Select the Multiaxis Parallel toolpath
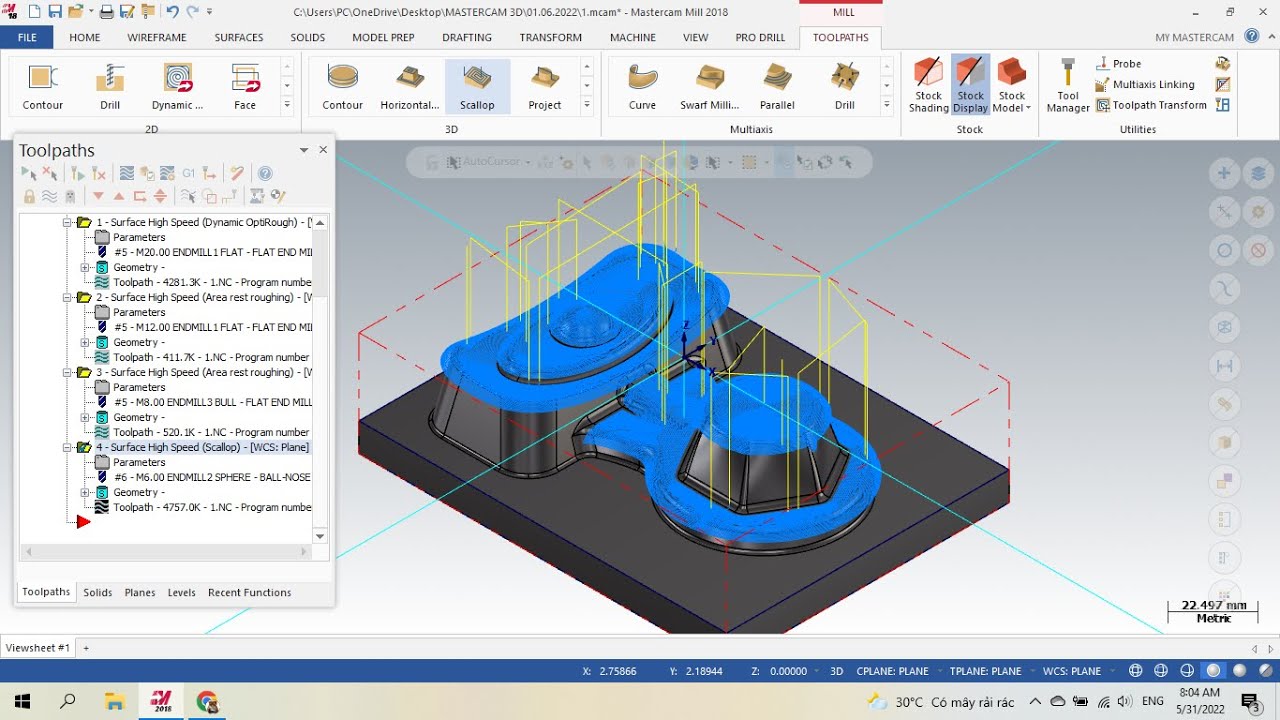Image resolution: width=1280 pixels, height=720 pixels. point(777,87)
